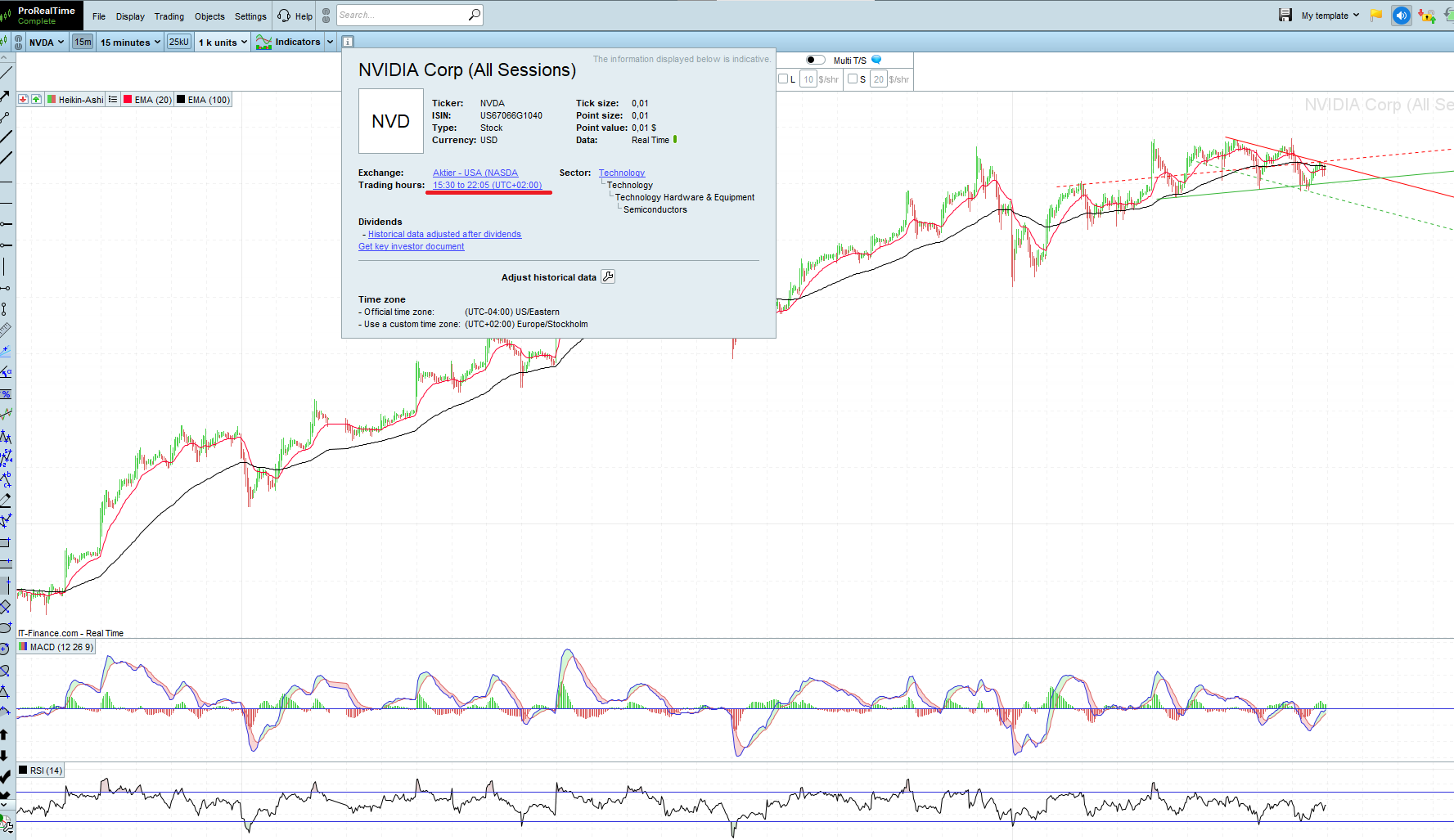Open Historical data adjusted after dividends link
The image size is (1454, 840).
pyautogui.click(x=444, y=234)
